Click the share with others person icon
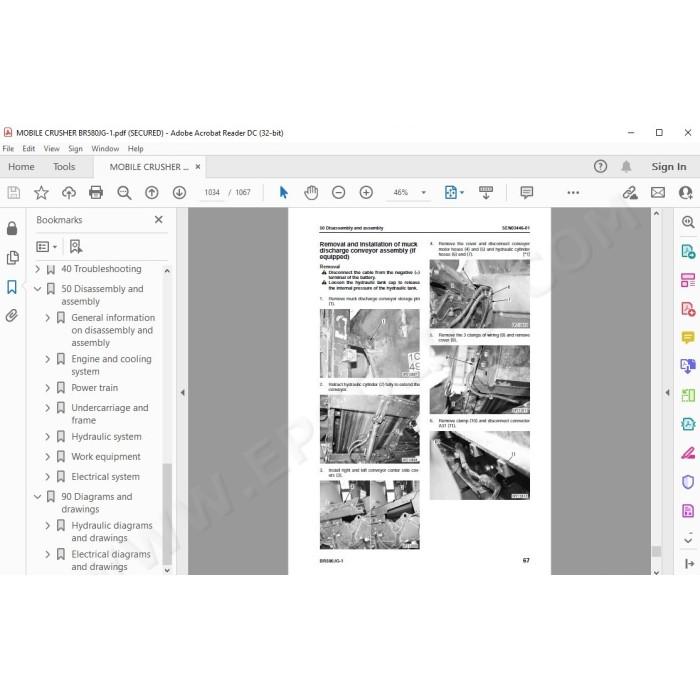Screen dimensions: 700x700 pos(685,192)
